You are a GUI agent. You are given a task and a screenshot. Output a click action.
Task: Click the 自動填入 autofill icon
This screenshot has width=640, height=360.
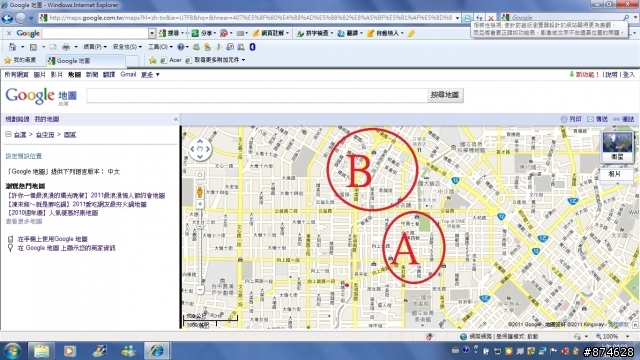pyautogui.click(x=371, y=33)
